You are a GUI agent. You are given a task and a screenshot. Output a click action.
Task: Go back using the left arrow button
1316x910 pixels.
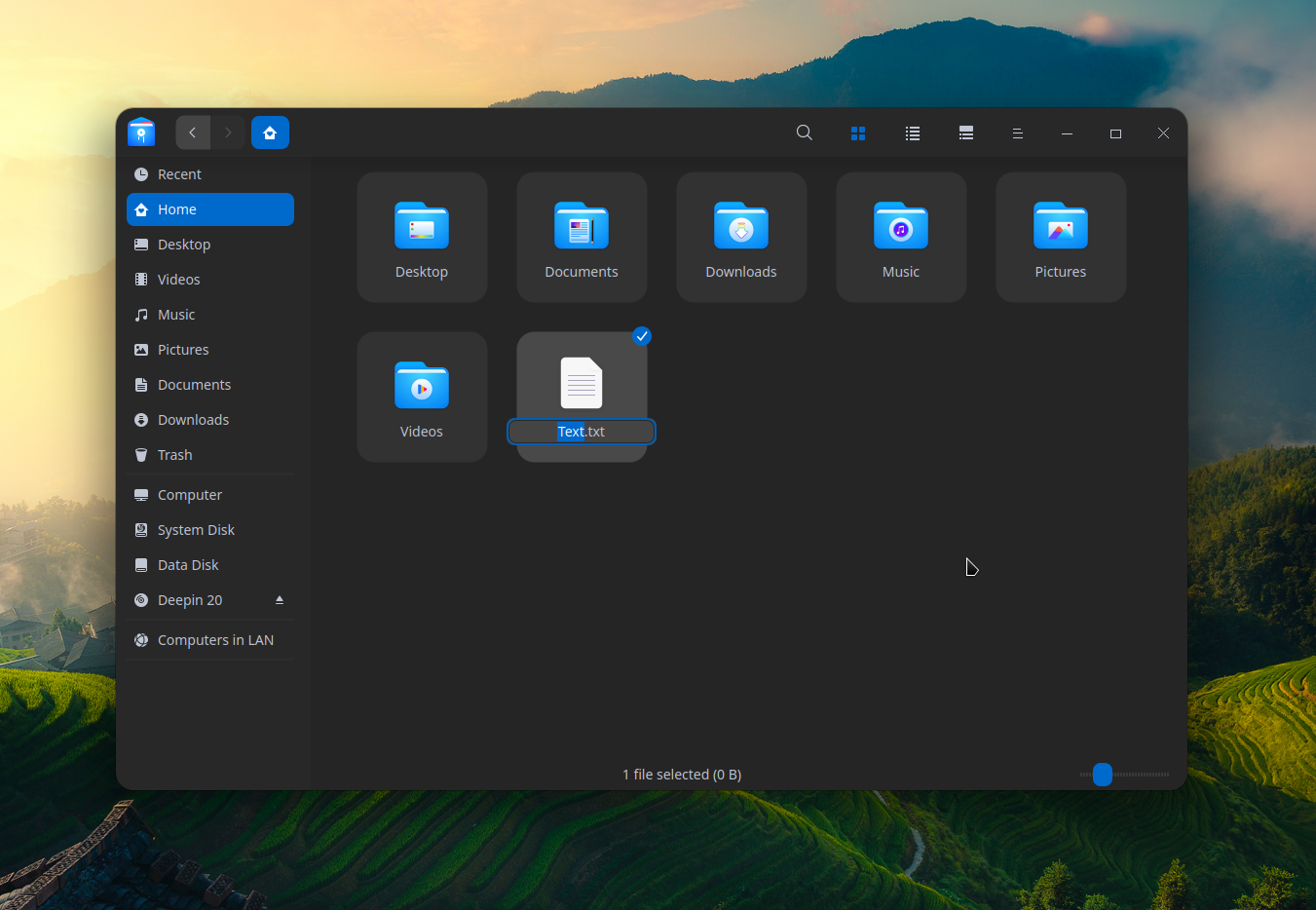(193, 133)
